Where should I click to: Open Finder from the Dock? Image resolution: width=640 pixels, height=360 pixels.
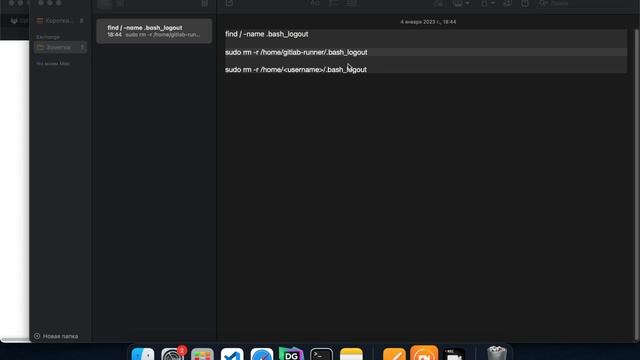[143, 354]
